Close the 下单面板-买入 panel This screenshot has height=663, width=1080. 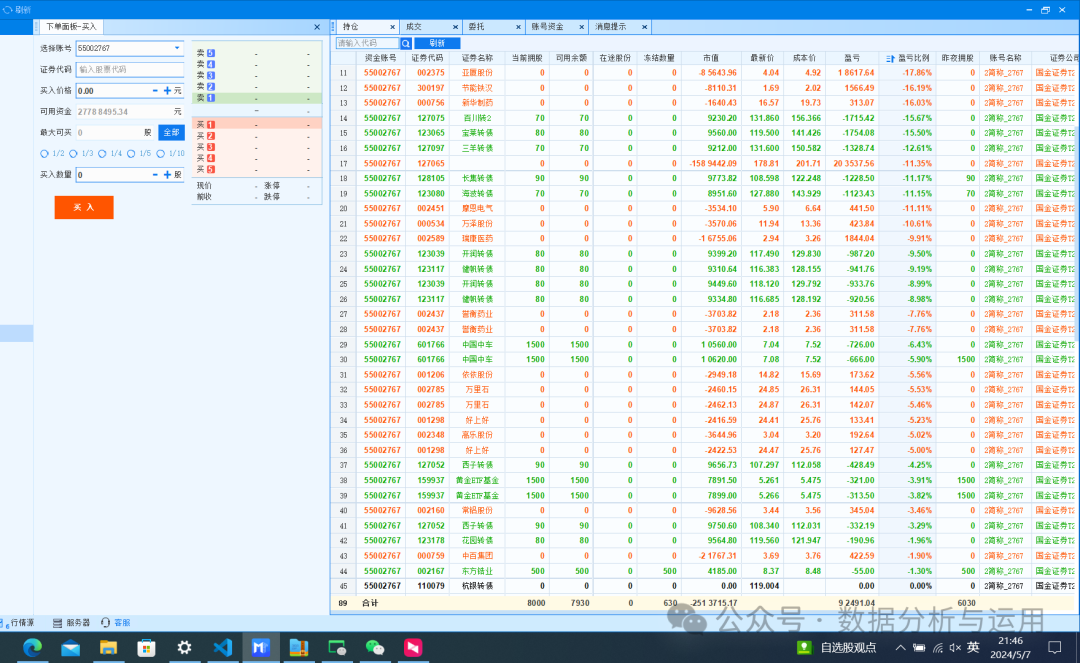click(x=317, y=27)
